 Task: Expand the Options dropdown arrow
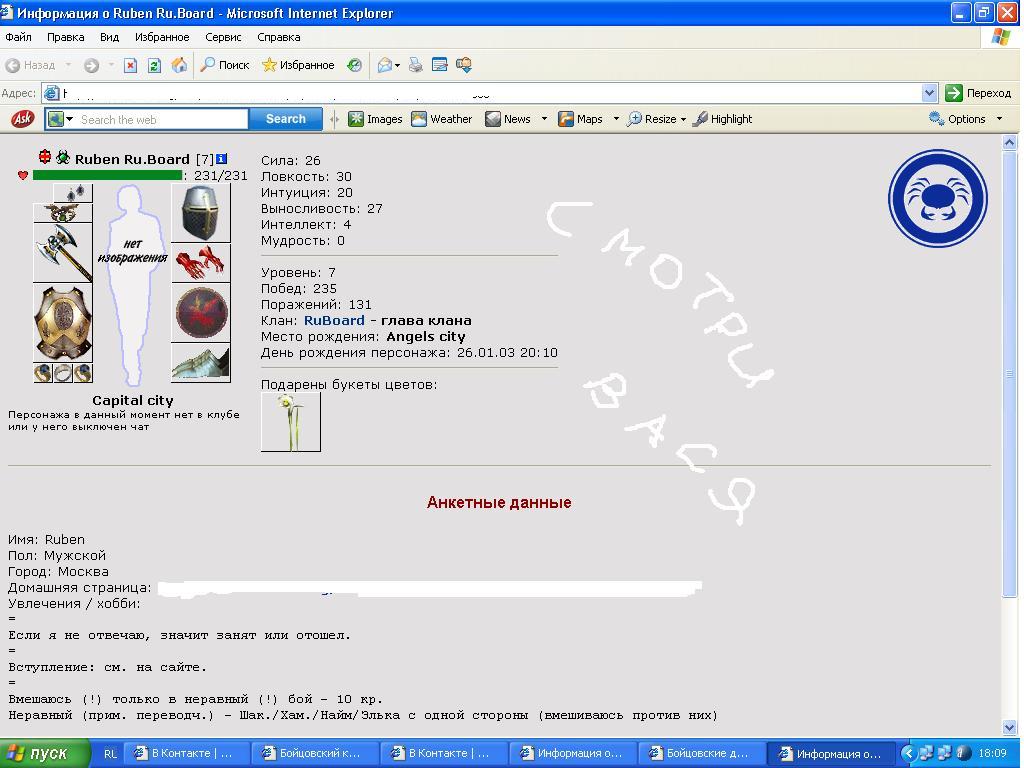[999, 119]
